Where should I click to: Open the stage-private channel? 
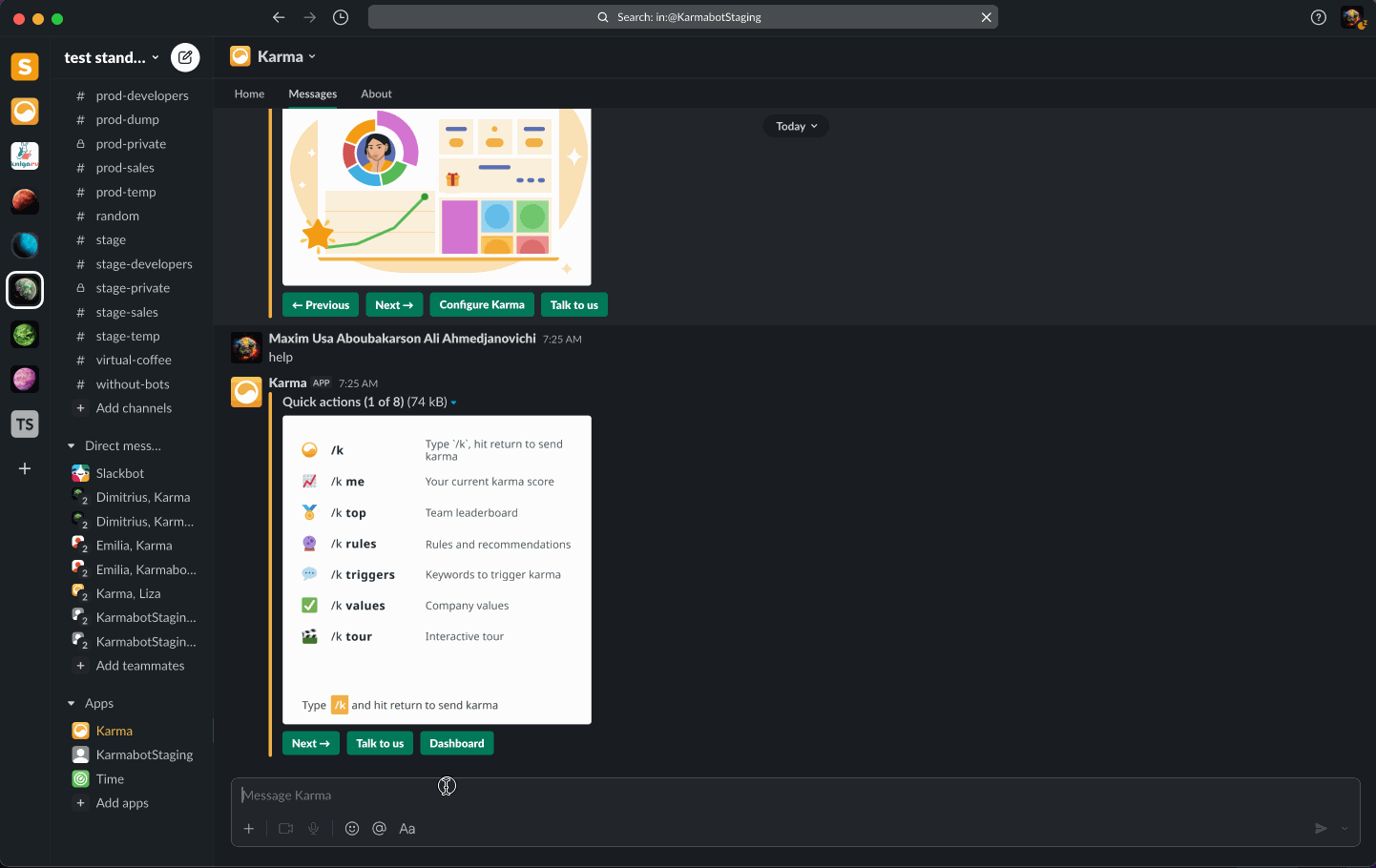click(132, 288)
